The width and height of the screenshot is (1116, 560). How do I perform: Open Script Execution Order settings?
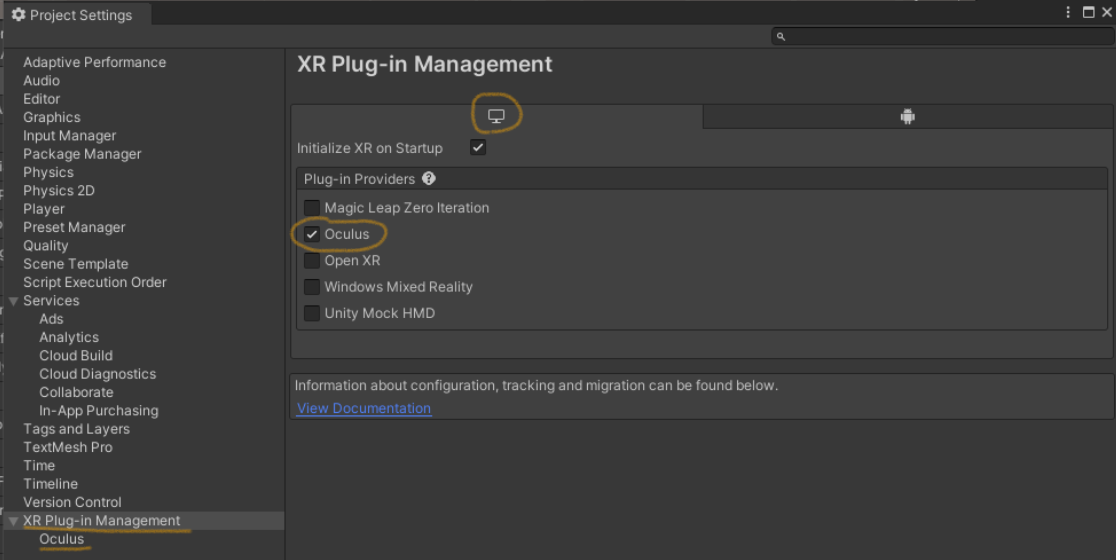coord(95,282)
